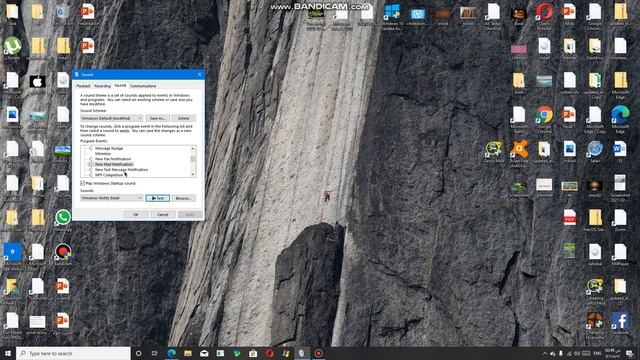Click the Delete scheme button

[x=184, y=118]
